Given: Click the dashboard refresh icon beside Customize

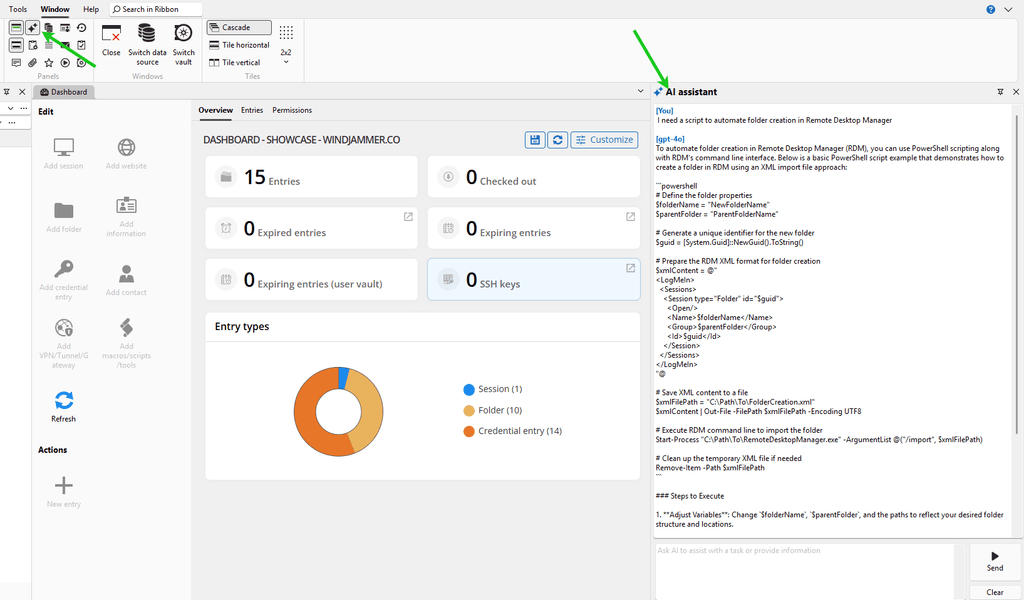Looking at the screenshot, I should [558, 140].
